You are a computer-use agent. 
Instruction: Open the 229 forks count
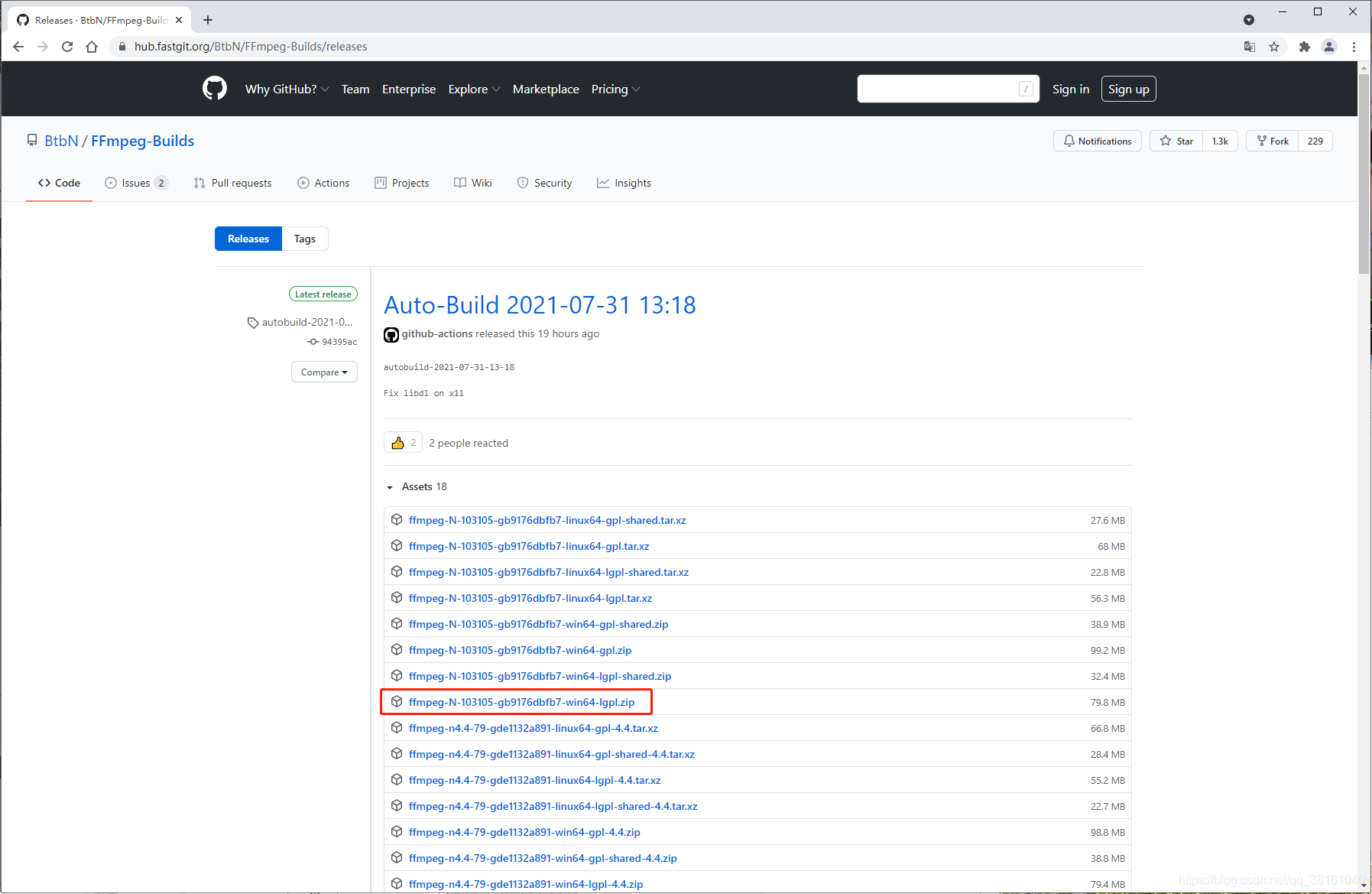point(1315,141)
